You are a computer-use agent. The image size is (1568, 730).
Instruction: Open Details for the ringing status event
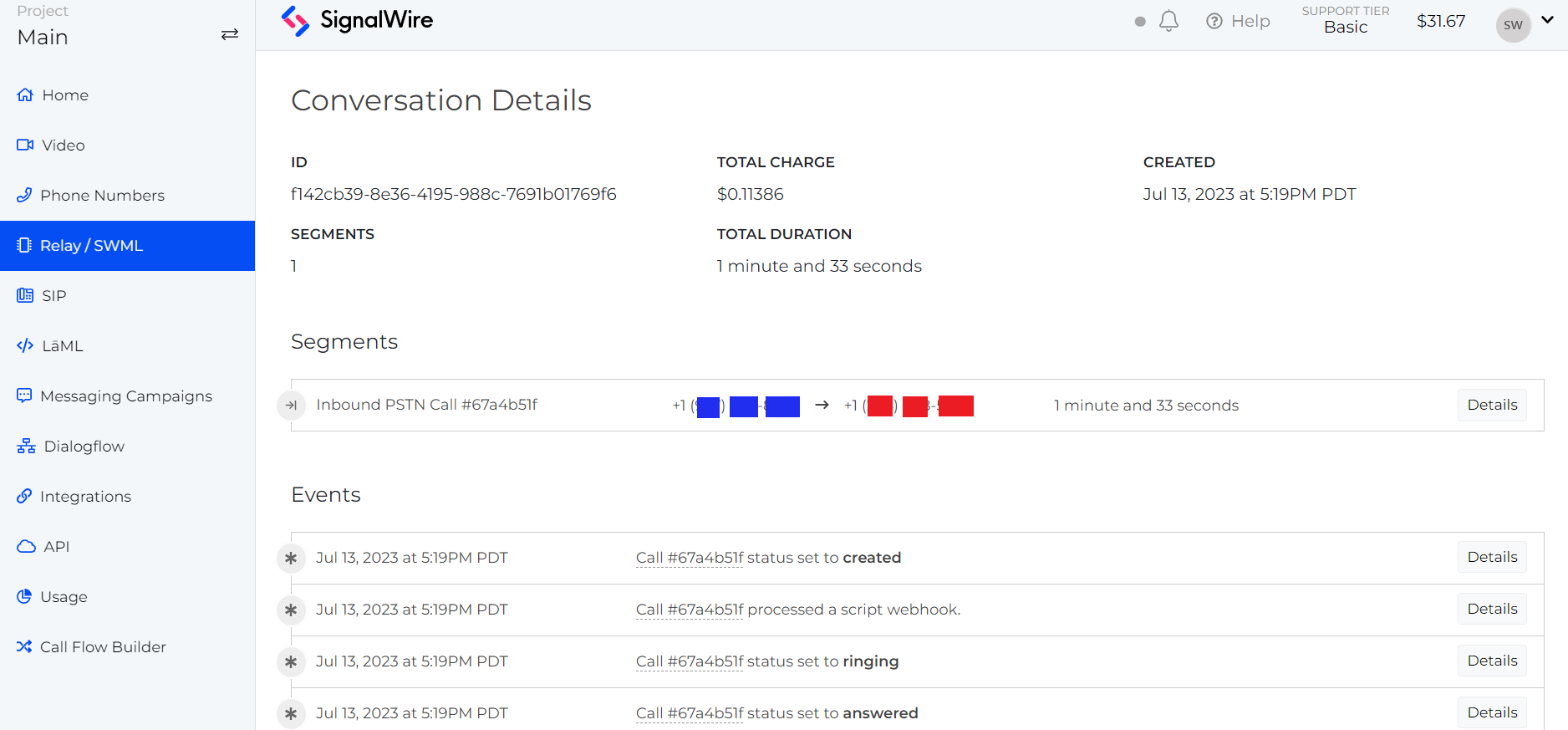pos(1492,661)
